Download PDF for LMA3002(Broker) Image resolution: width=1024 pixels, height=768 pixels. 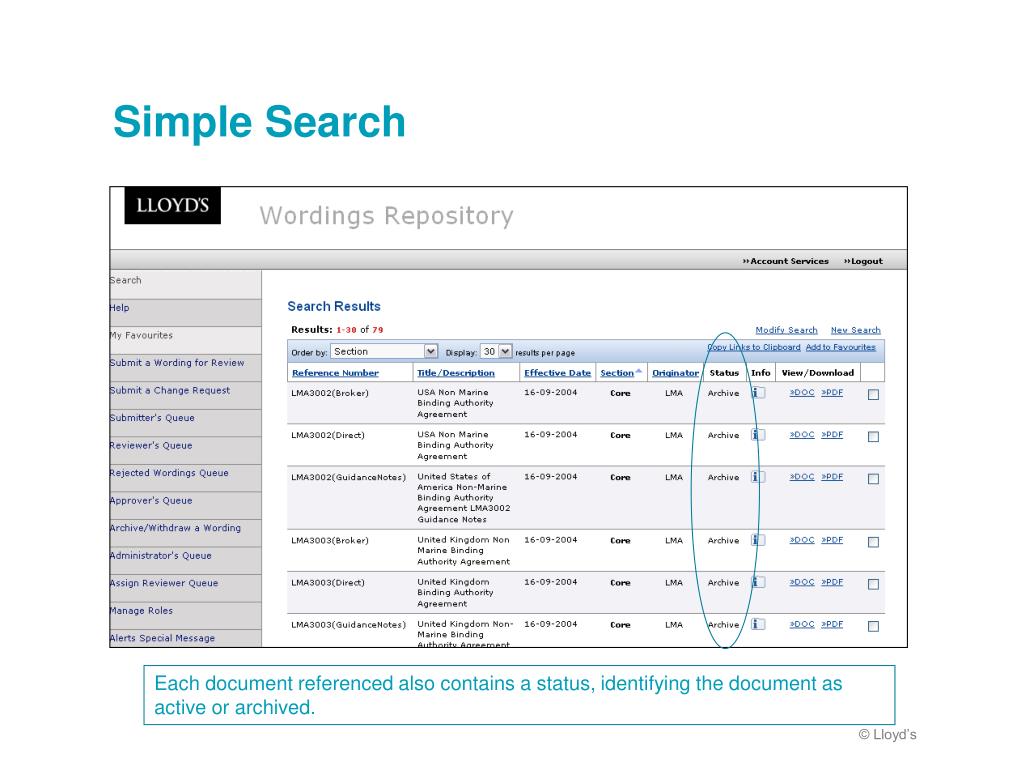pos(832,392)
